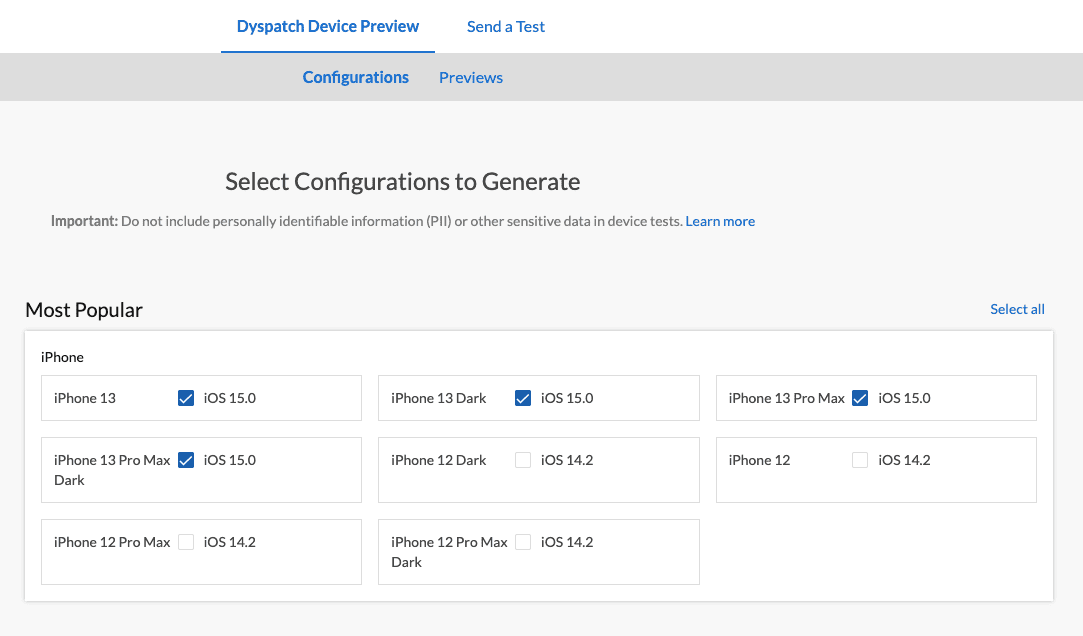This screenshot has width=1083, height=636.
Task: Click the 'iPhone 13 Pro Max Dark' device label
Action: click(112, 470)
